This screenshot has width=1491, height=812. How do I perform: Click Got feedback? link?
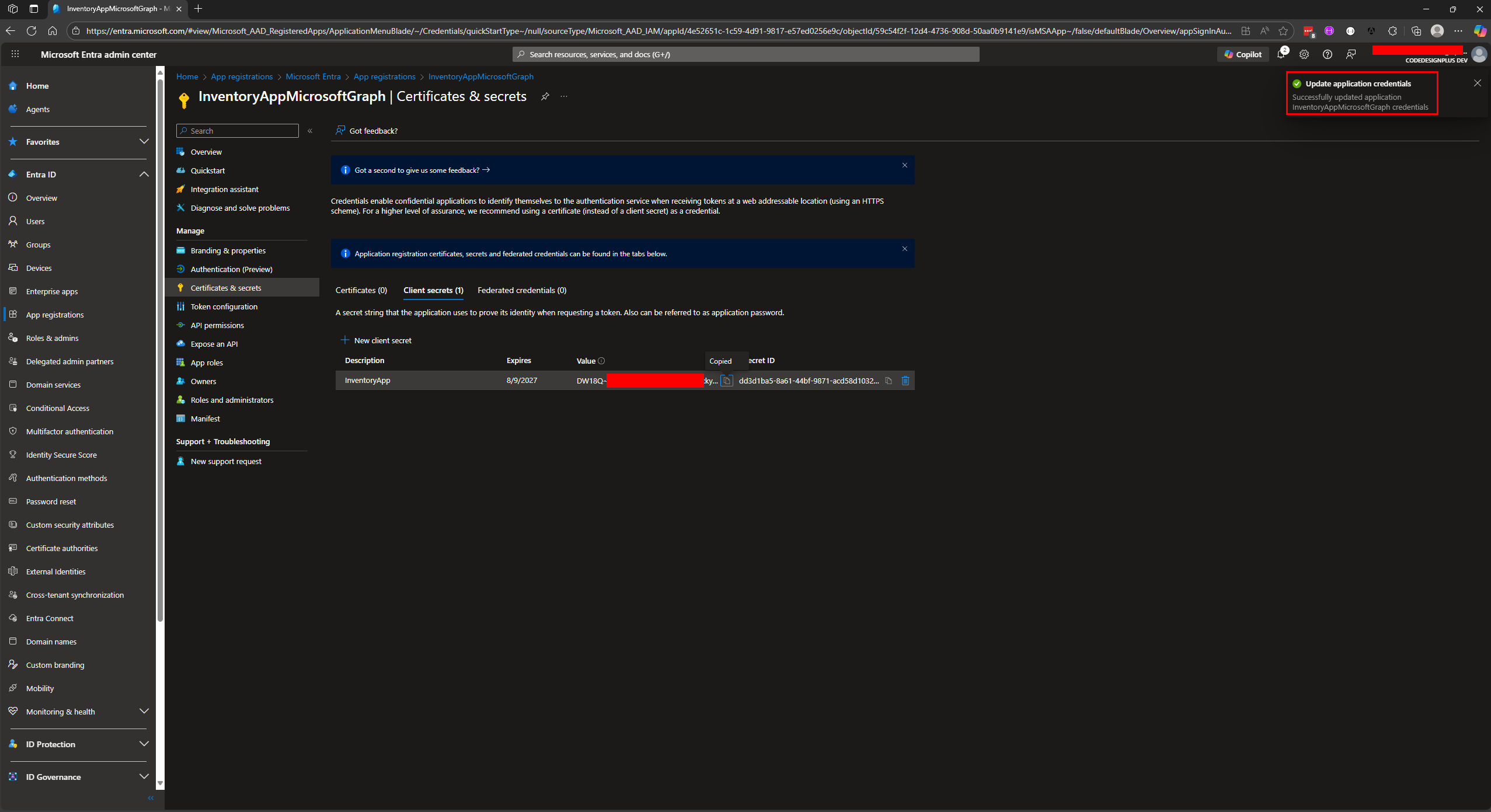[x=367, y=131]
